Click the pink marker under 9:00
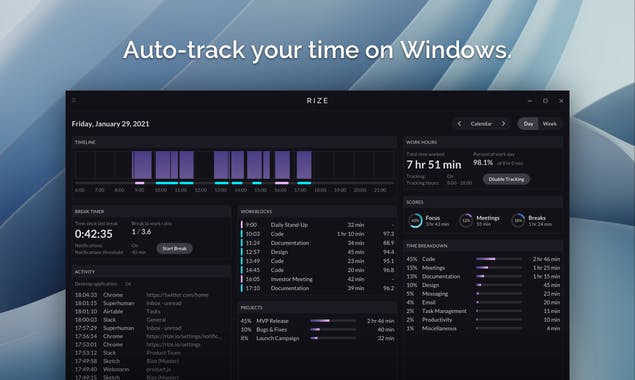This screenshot has width=635, height=380. point(140,183)
